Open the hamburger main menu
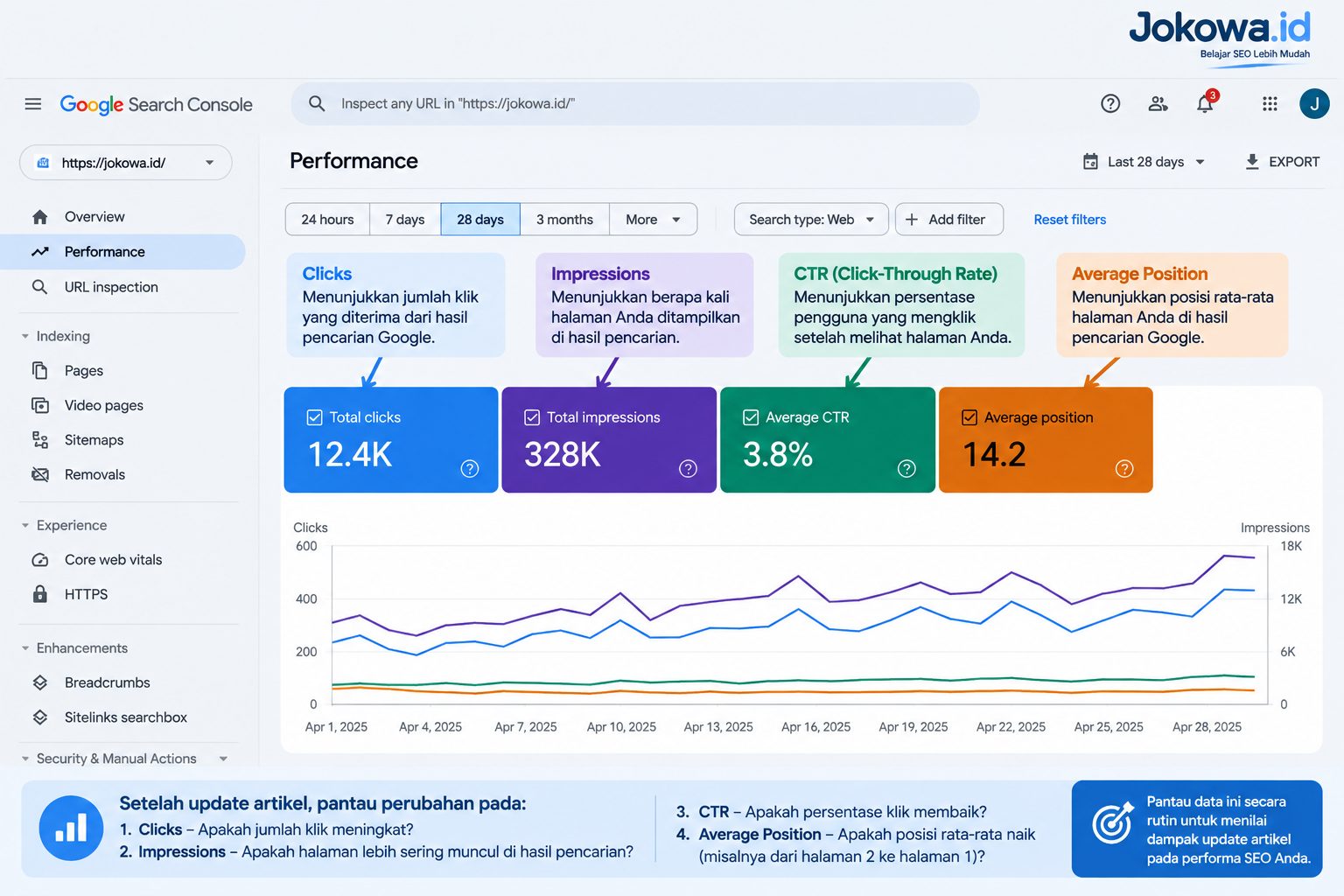Image resolution: width=1344 pixels, height=896 pixels. (33, 104)
